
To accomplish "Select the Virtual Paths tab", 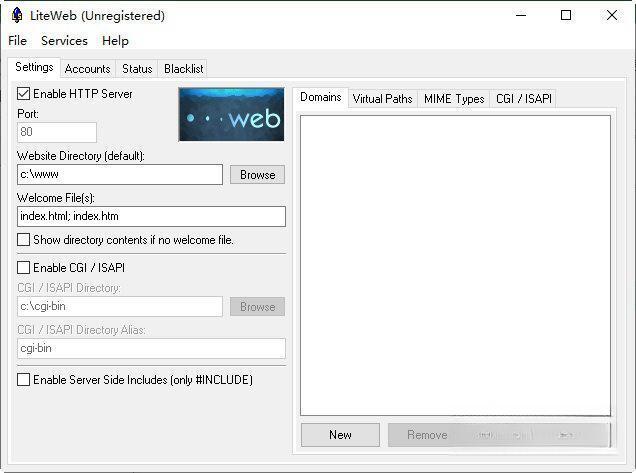I will pos(382,99).
